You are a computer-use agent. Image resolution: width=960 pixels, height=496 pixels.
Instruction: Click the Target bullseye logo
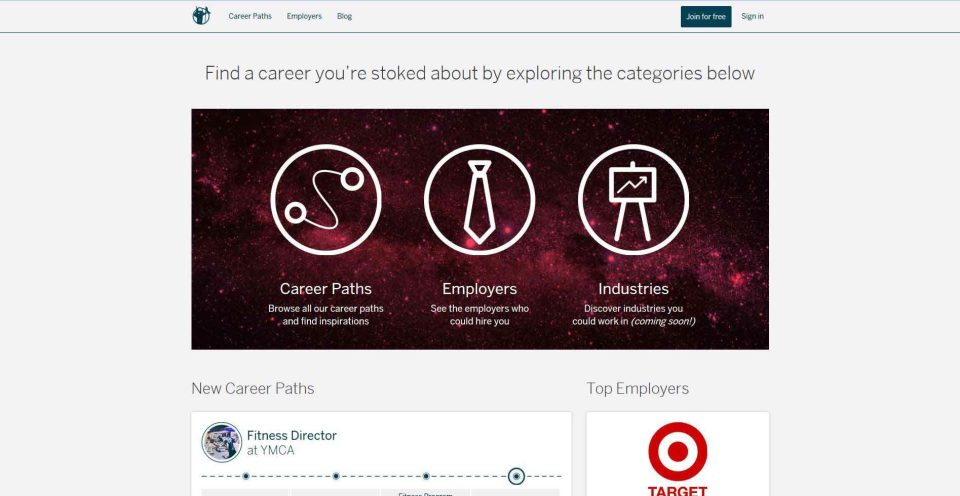click(678, 452)
